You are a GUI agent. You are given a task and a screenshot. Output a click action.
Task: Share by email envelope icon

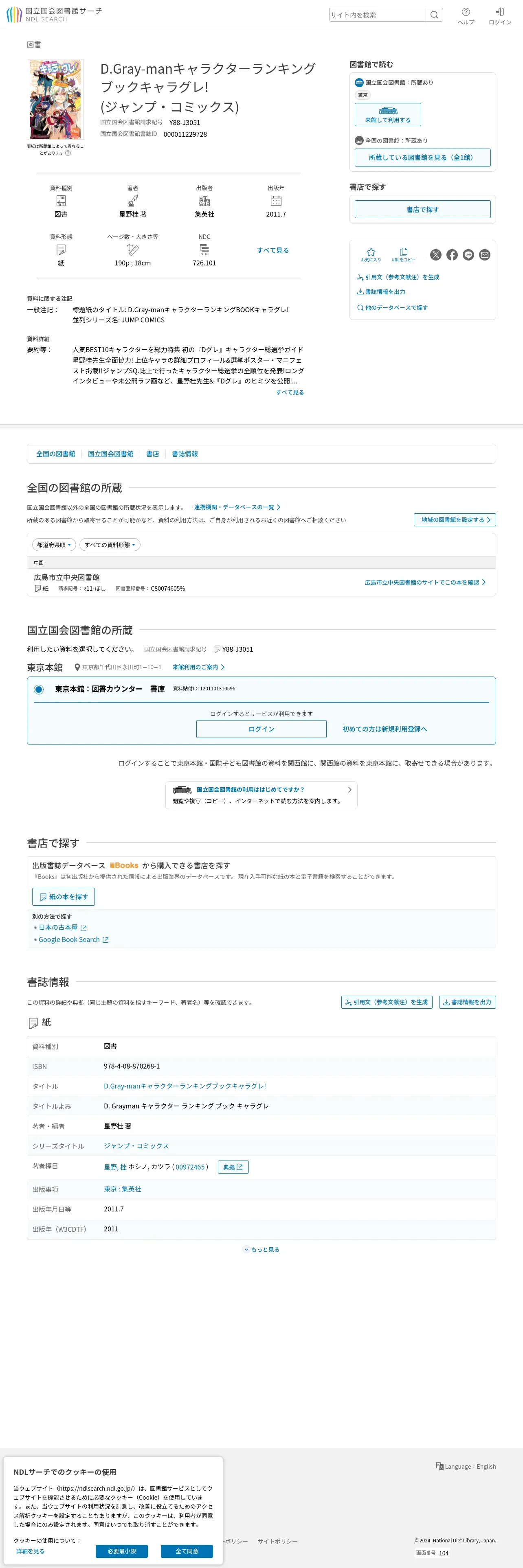coord(485,255)
